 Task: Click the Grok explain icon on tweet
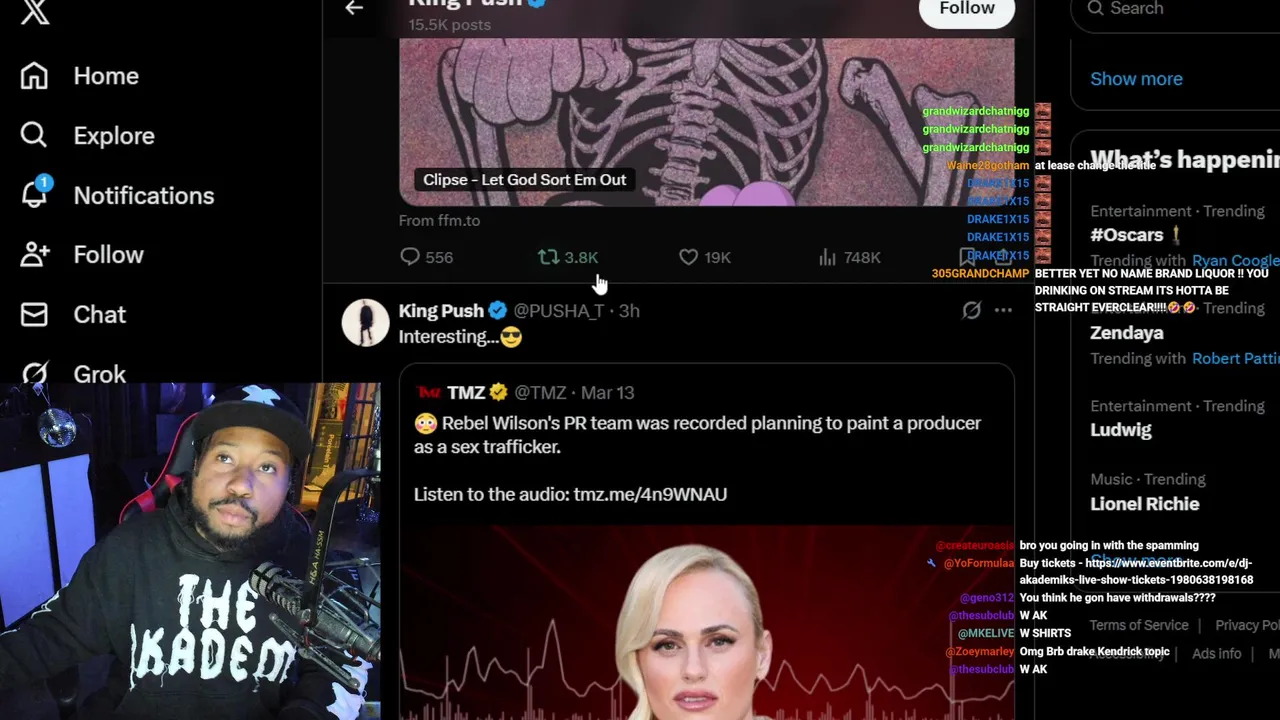[971, 310]
